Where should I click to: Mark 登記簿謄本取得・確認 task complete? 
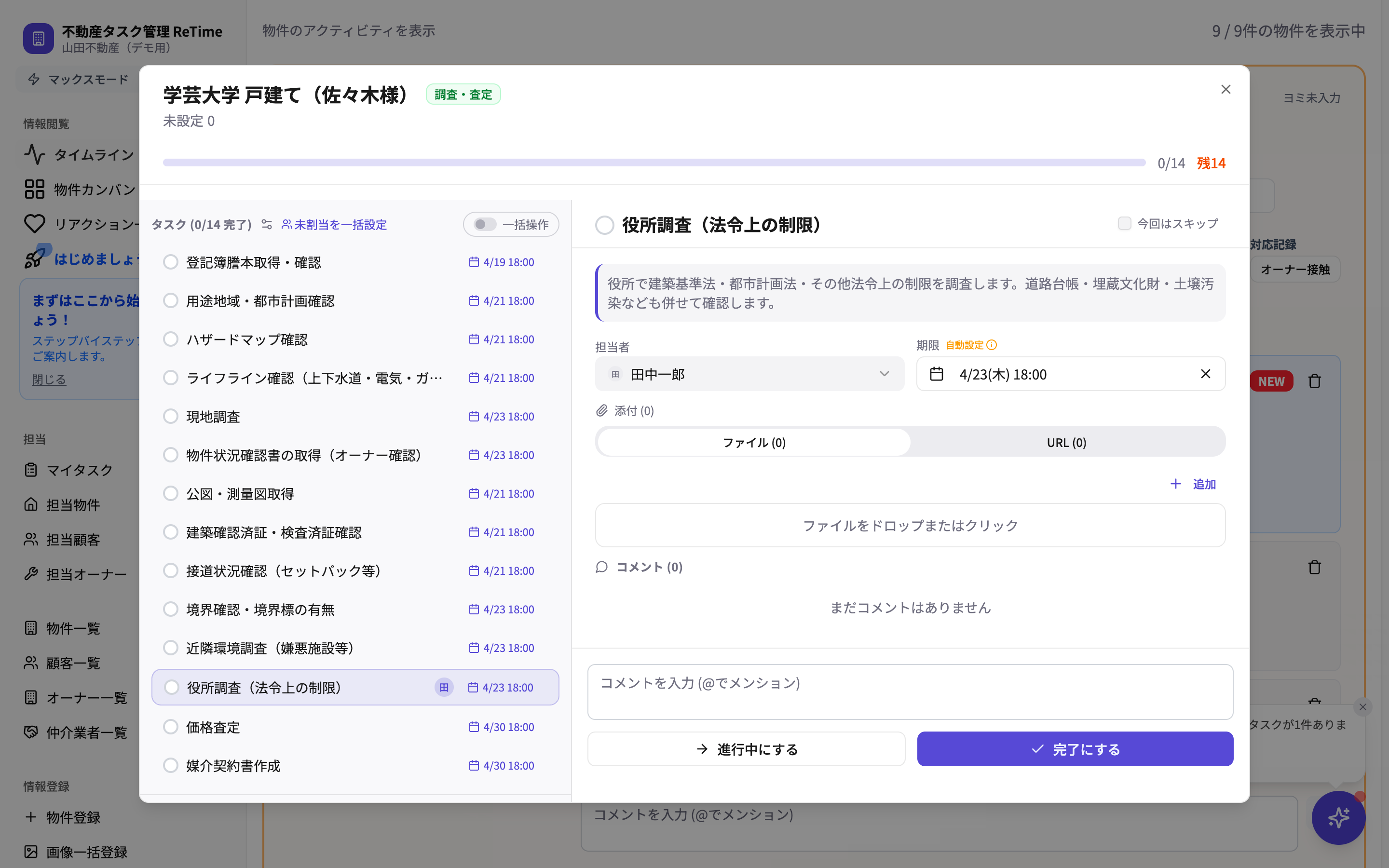pos(170,262)
